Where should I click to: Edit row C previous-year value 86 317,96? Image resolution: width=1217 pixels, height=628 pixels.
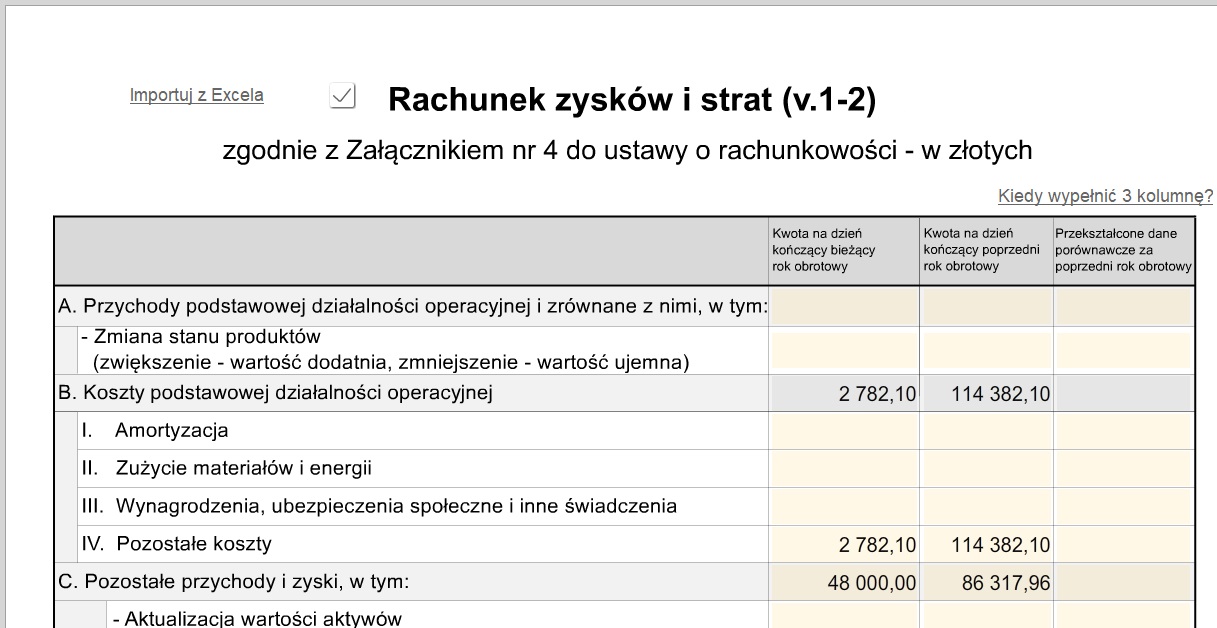986,582
